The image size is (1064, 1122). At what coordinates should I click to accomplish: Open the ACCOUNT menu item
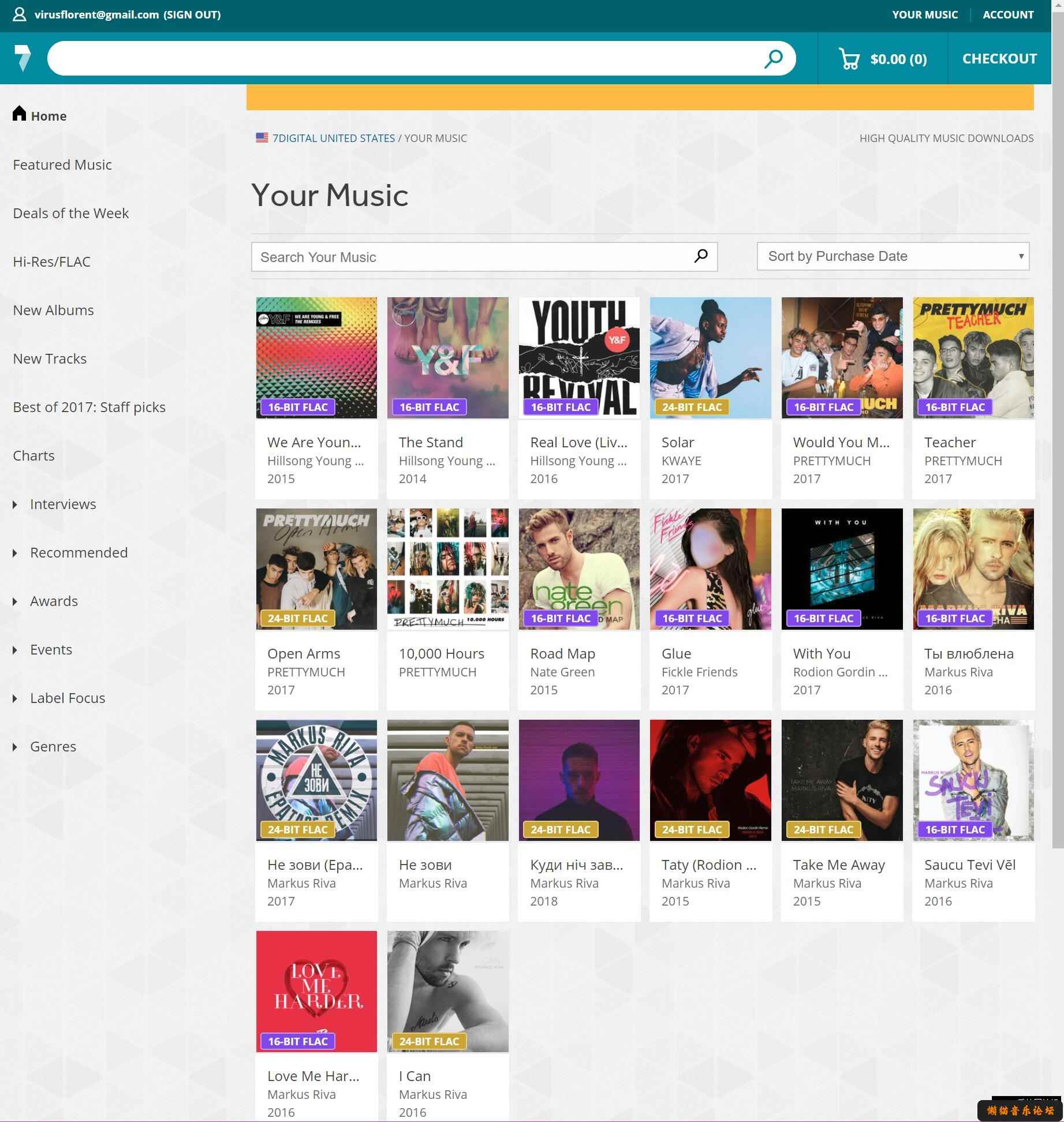(1008, 14)
